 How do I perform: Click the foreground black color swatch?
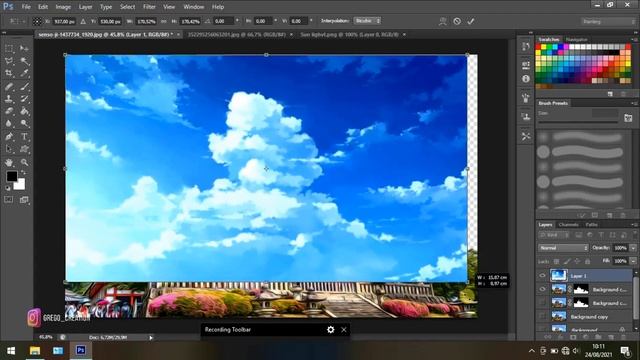click(x=12, y=176)
